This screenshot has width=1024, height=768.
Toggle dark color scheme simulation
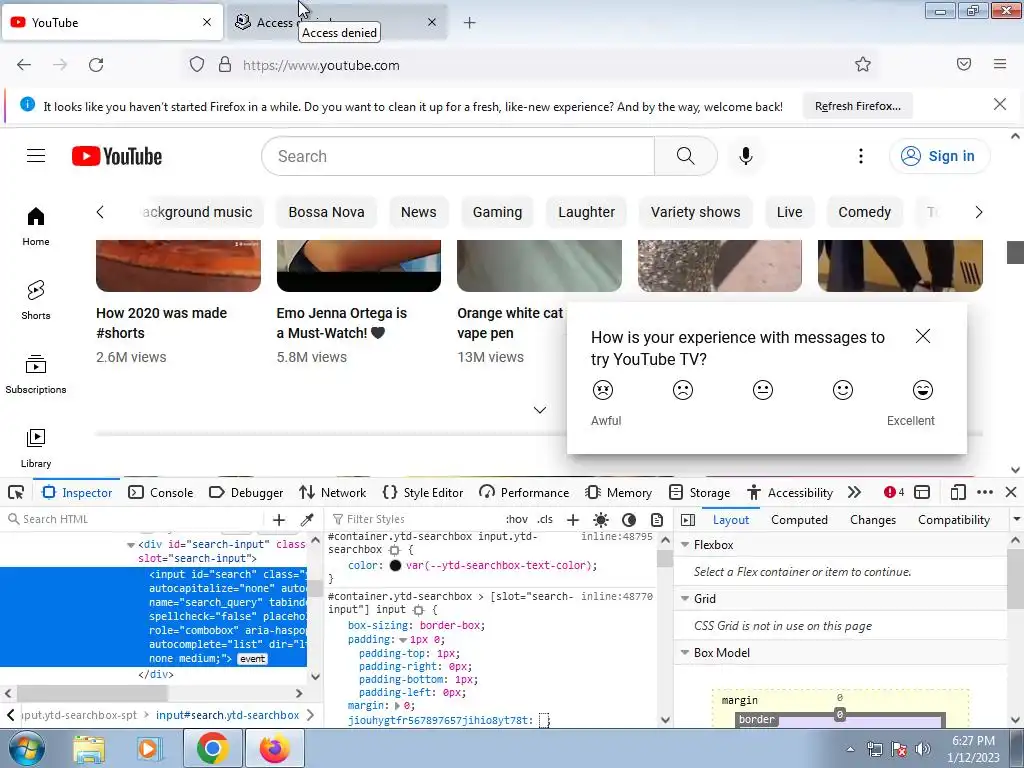pyautogui.click(x=629, y=519)
